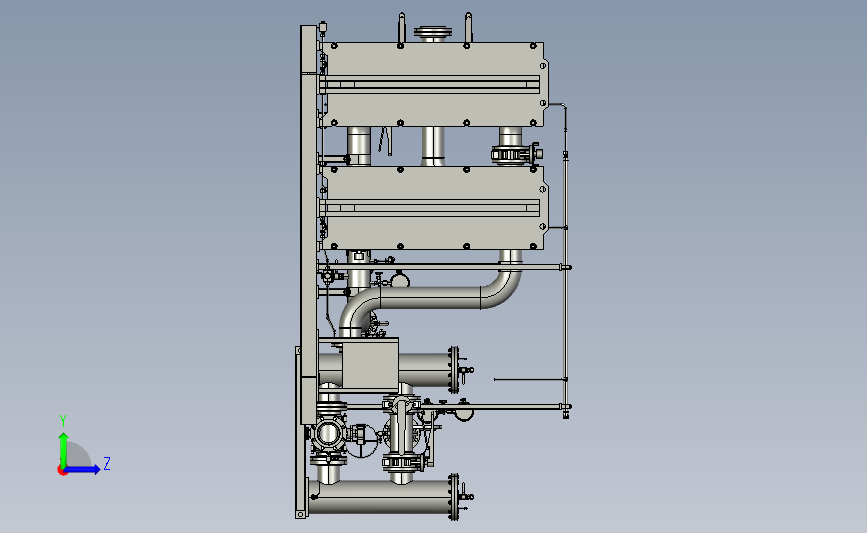Click the 'Y' axis label
Screen dimensions: 867x533
click(x=63, y=421)
